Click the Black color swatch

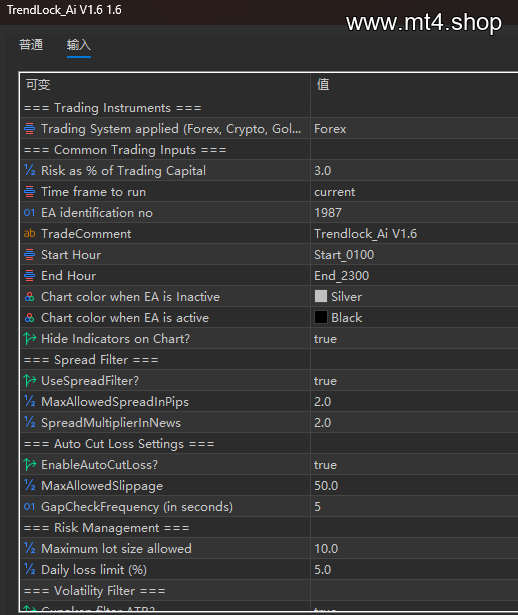[321, 317]
